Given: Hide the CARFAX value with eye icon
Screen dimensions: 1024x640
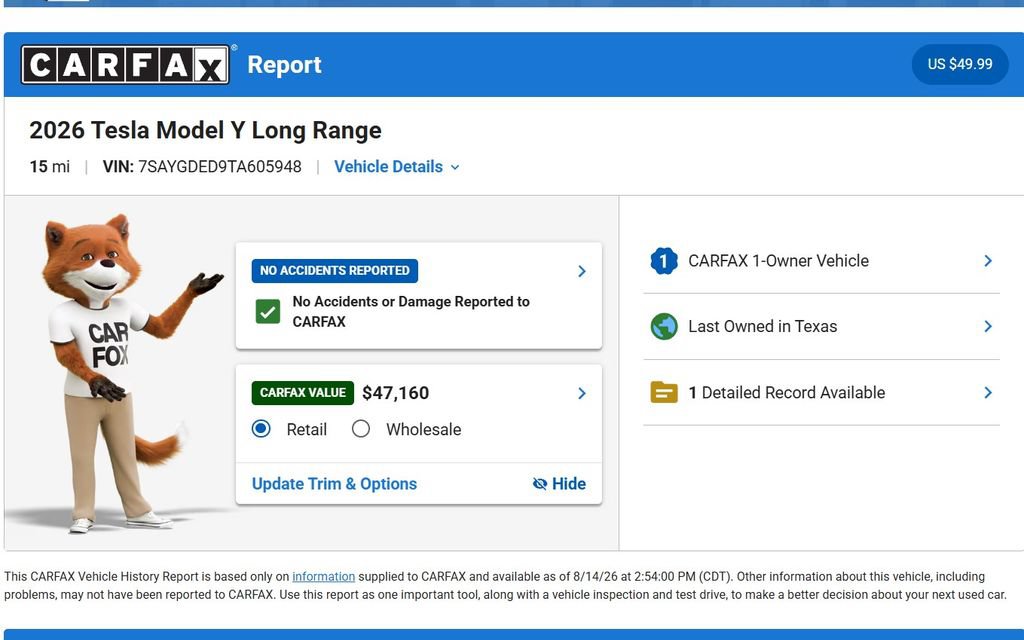Looking at the screenshot, I should (559, 484).
